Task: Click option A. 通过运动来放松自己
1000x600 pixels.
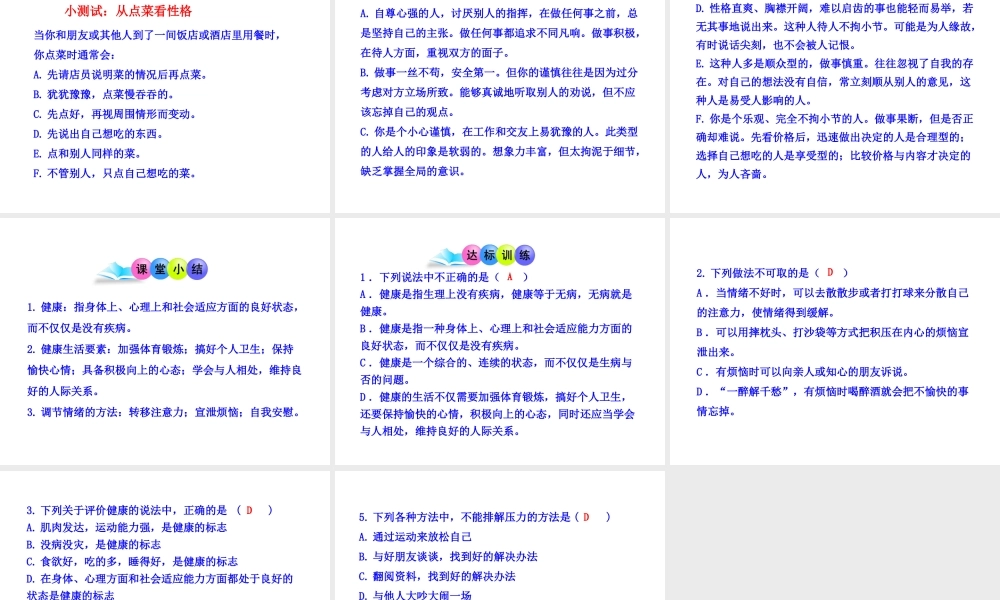Action: [415, 537]
